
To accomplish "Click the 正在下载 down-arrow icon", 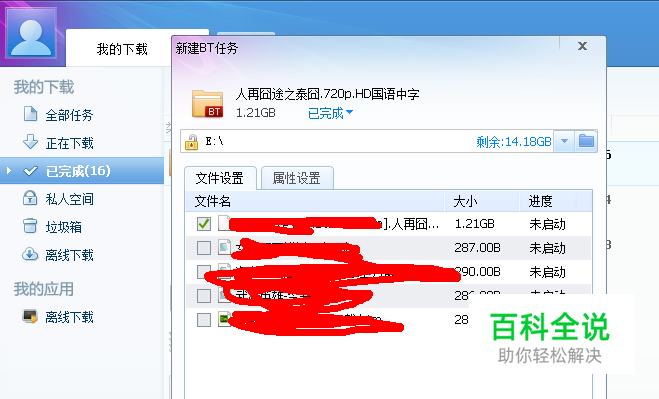I will pos(30,142).
